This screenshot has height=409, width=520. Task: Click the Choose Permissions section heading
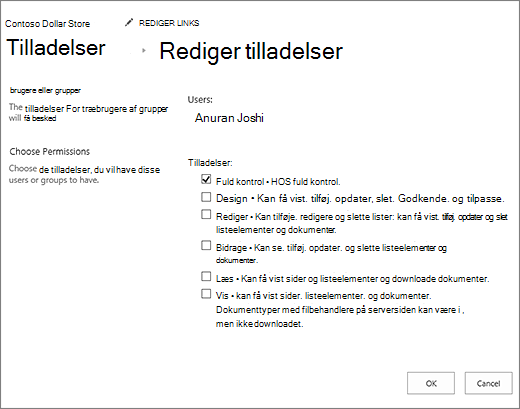click(x=50, y=152)
